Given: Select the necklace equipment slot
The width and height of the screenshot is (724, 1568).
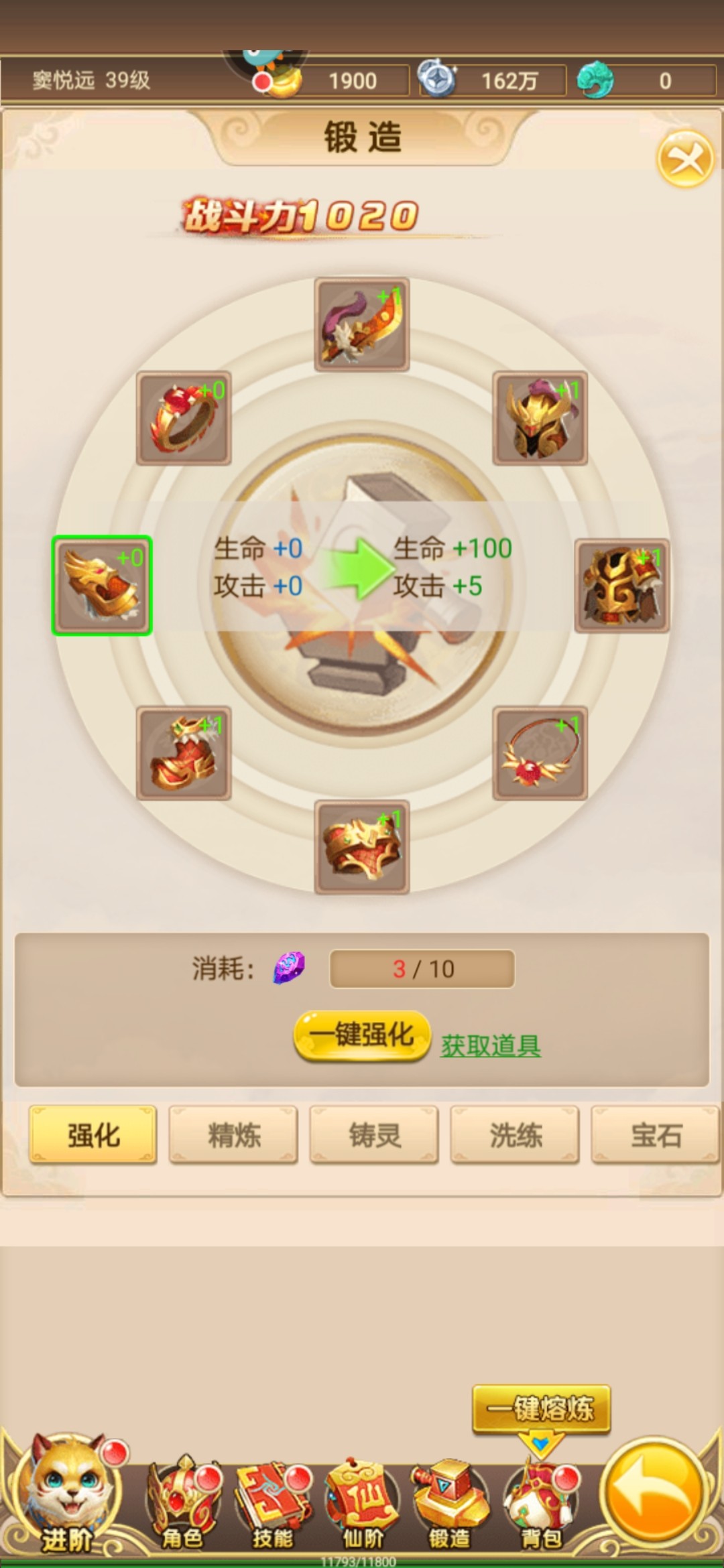Looking at the screenshot, I should point(540,753).
